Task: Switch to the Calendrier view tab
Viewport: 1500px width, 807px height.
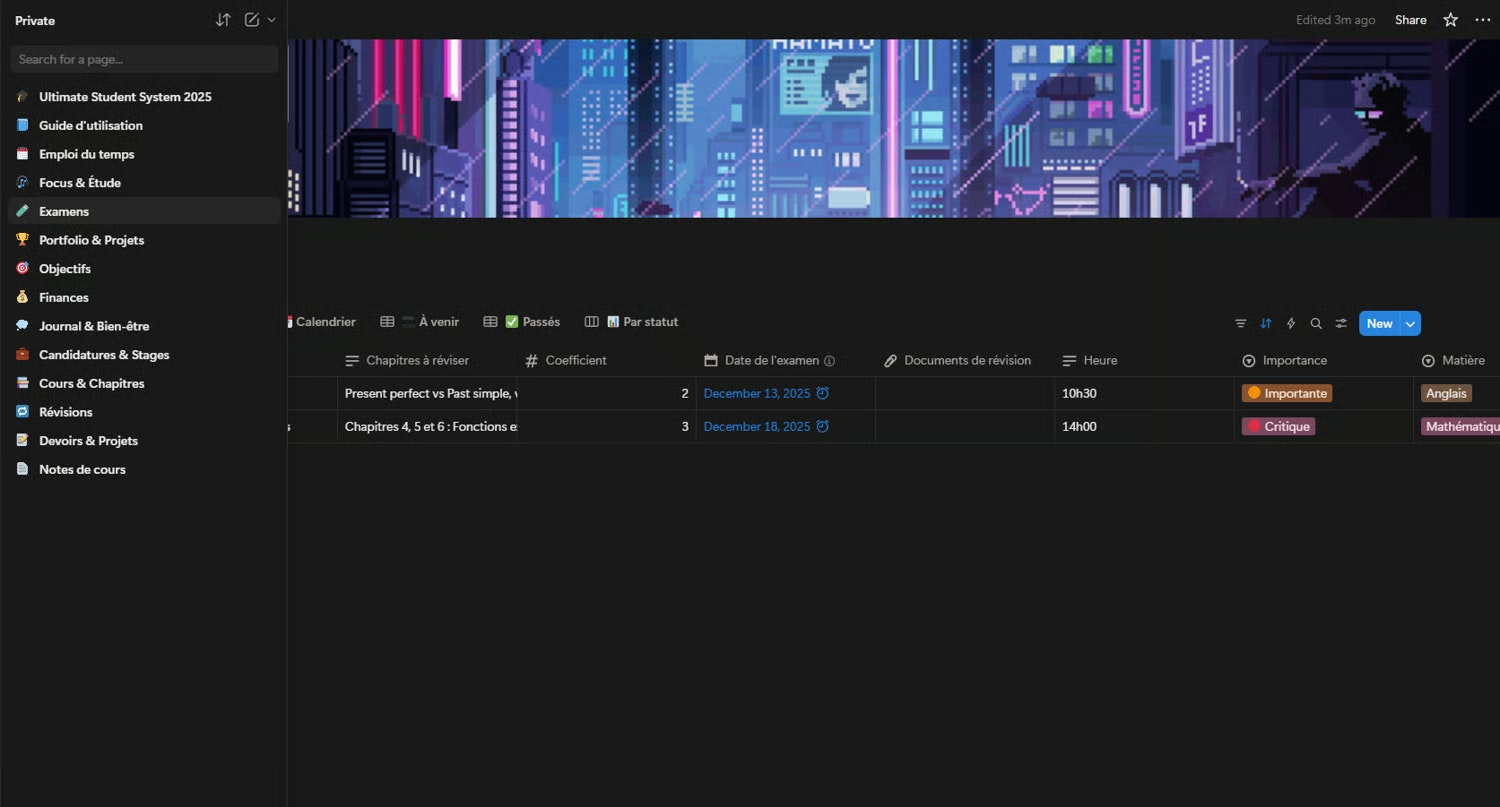Action: [x=321, y=322]
